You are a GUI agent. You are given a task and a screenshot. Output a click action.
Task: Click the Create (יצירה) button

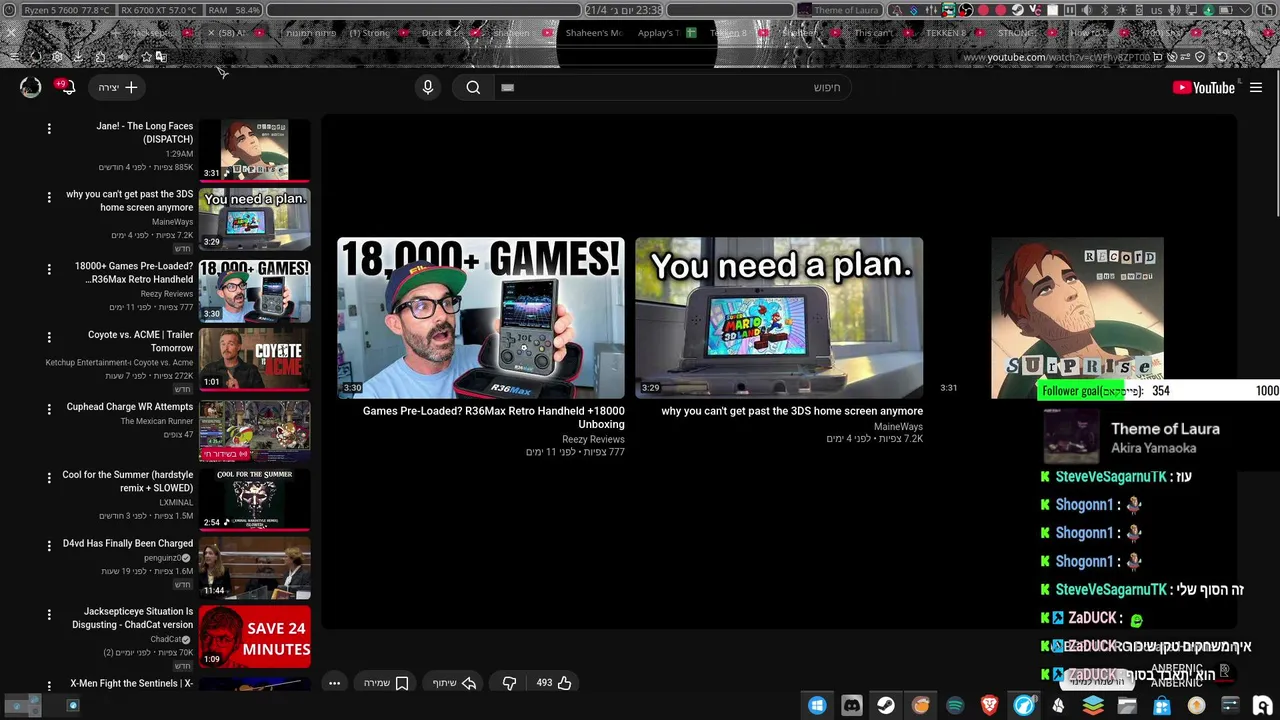pos(118,87)
